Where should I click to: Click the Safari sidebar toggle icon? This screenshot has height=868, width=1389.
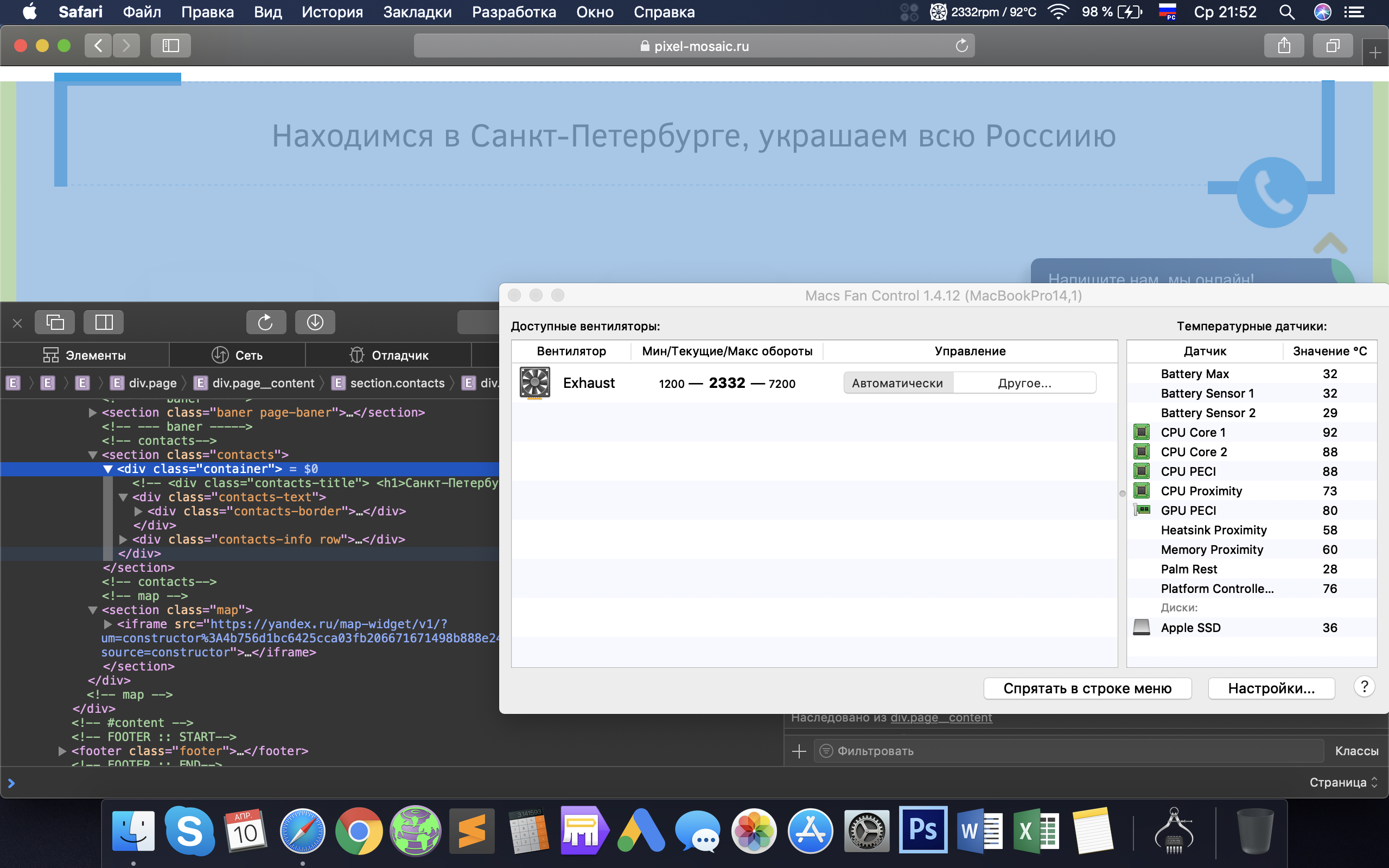click(x=170, y=46)
